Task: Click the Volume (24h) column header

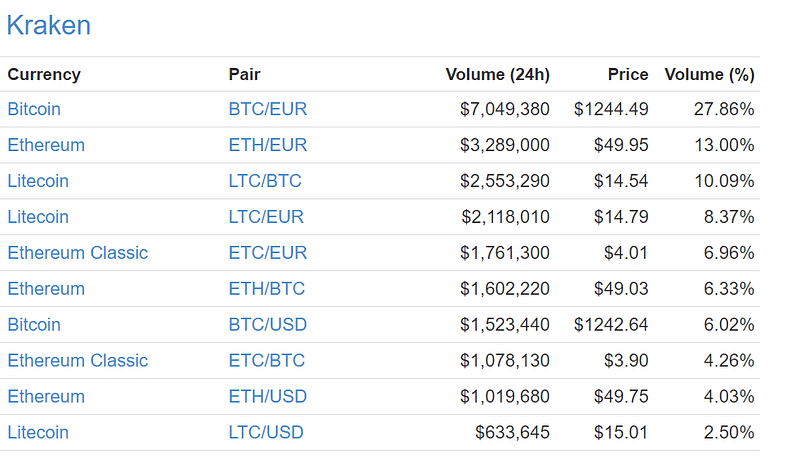Action: (x=497, y=74)
